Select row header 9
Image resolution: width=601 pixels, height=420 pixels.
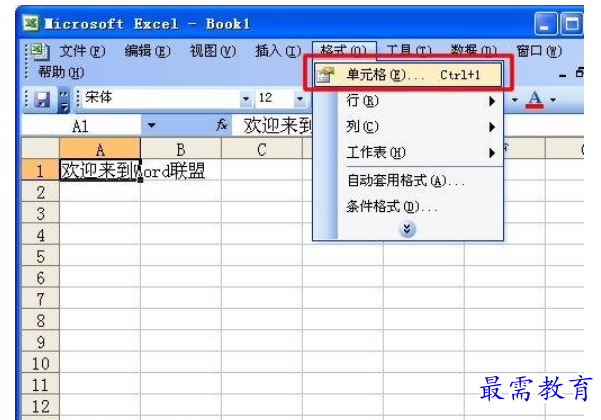click(x=41, y=342)
